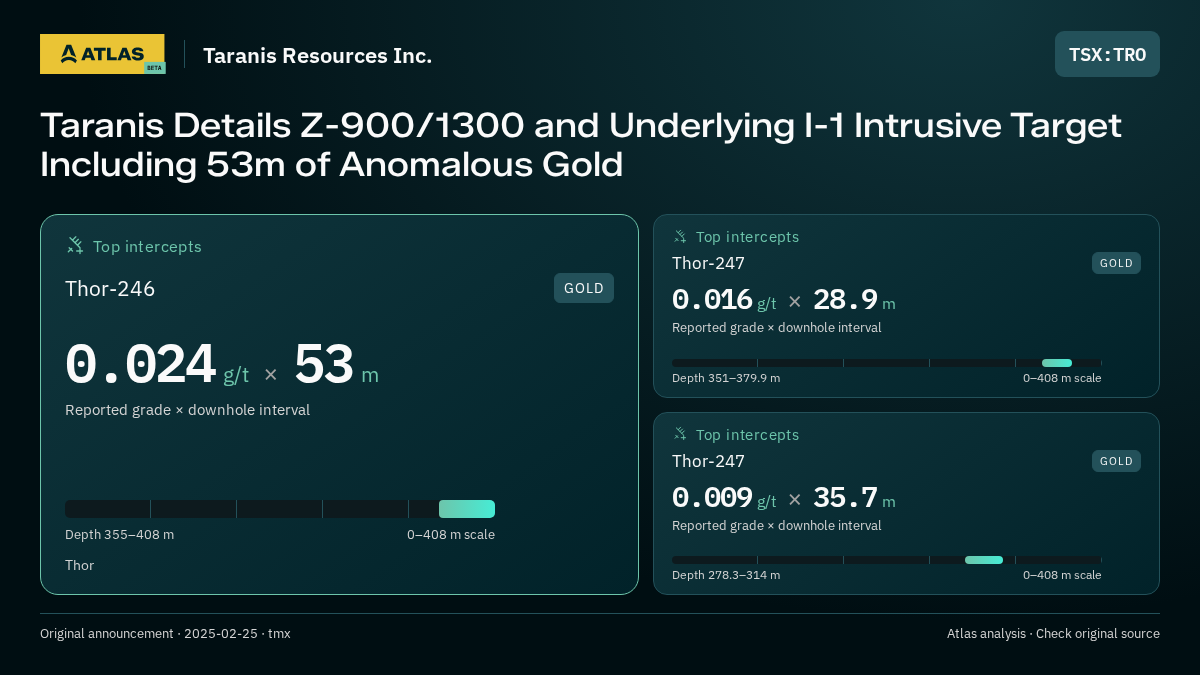Click the small BETA tag under the logo
1200x675 pixels.
tap(154, 68)
